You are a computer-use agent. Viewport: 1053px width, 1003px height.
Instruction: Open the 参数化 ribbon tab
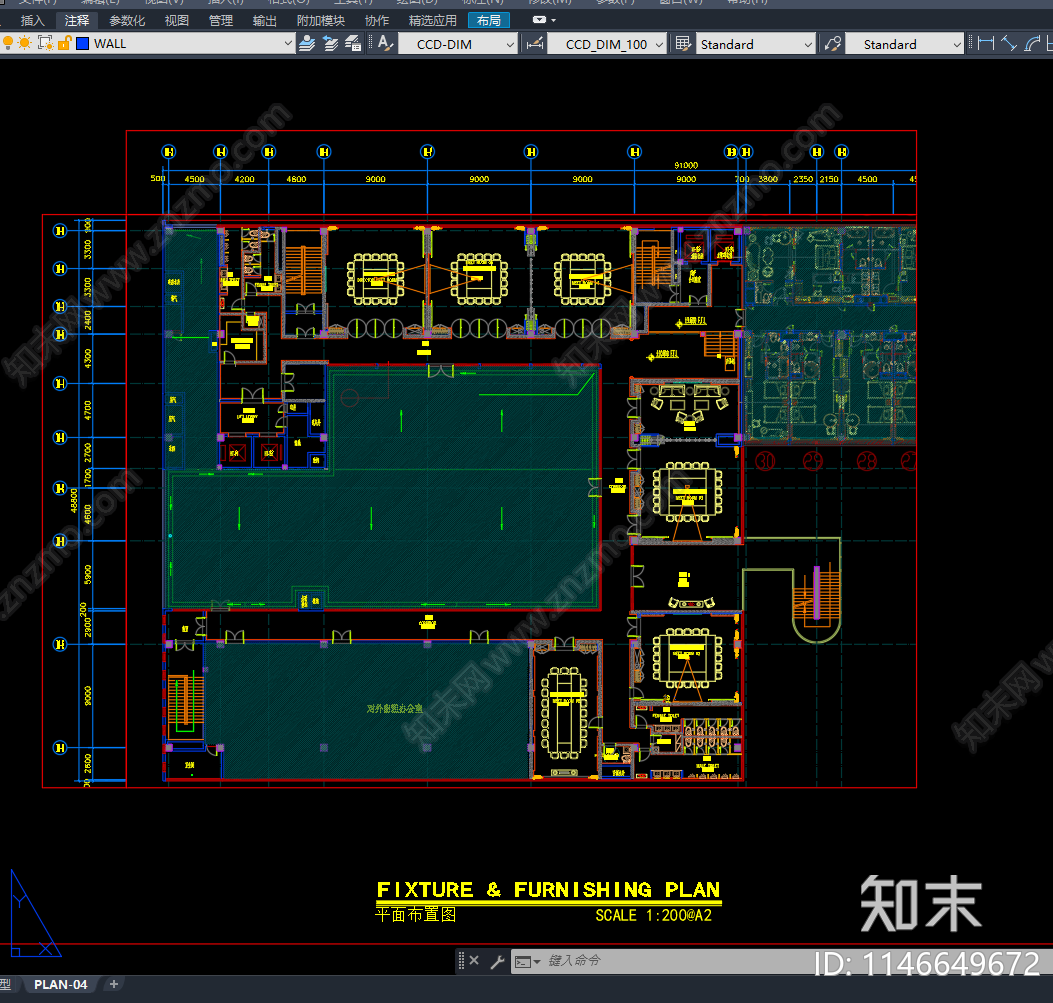(x=127, y=21)
